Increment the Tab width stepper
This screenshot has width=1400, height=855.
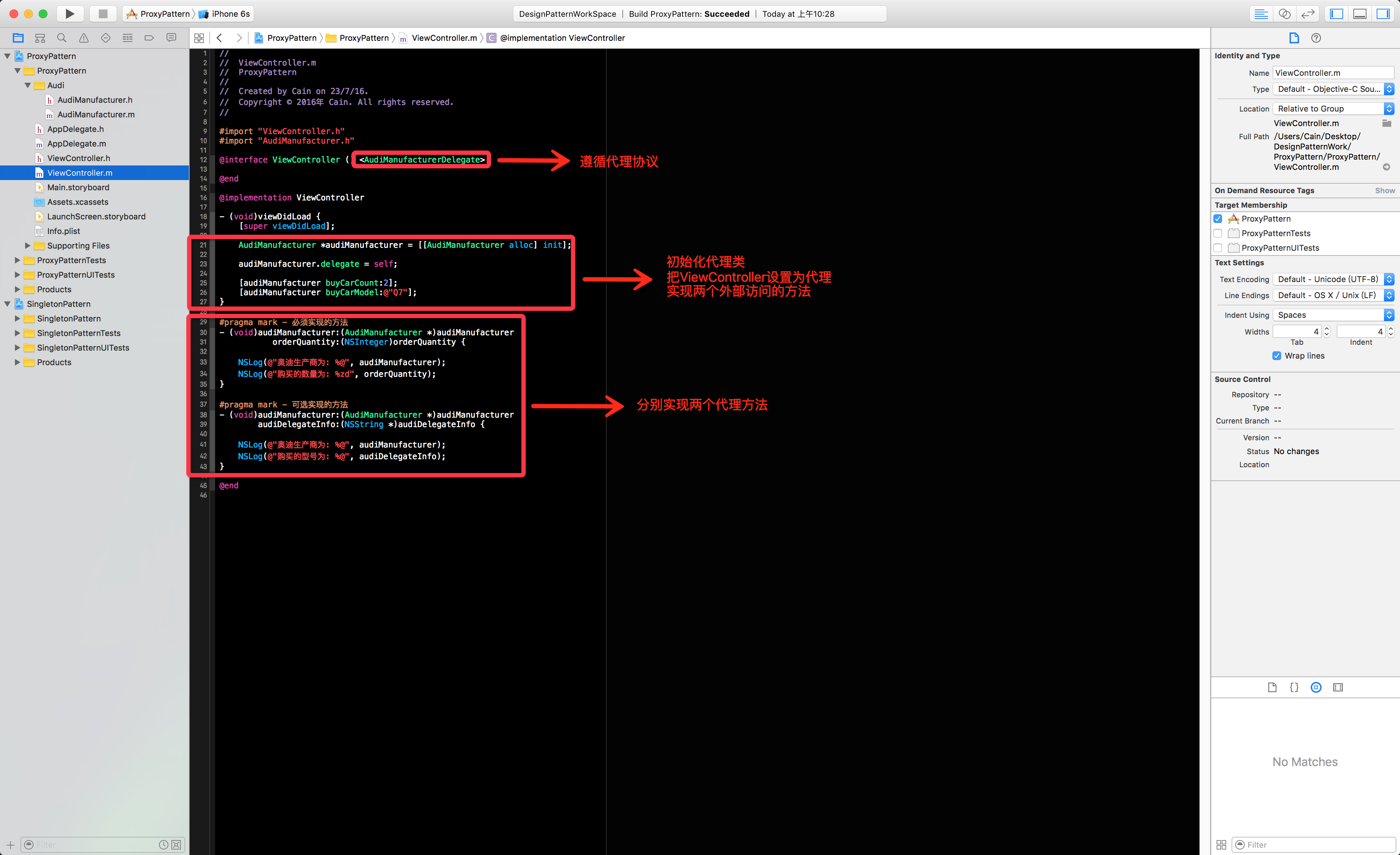click(1327, 328)
